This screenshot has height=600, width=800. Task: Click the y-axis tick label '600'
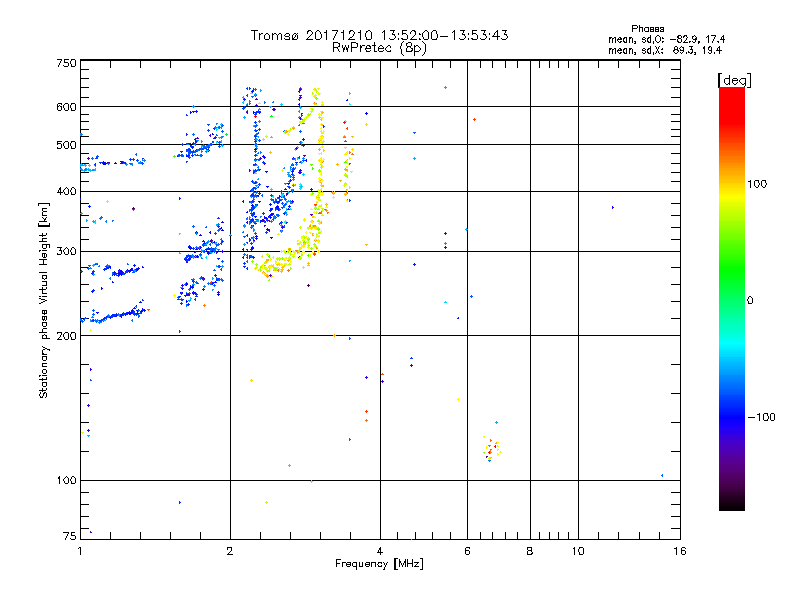[66, 107]
